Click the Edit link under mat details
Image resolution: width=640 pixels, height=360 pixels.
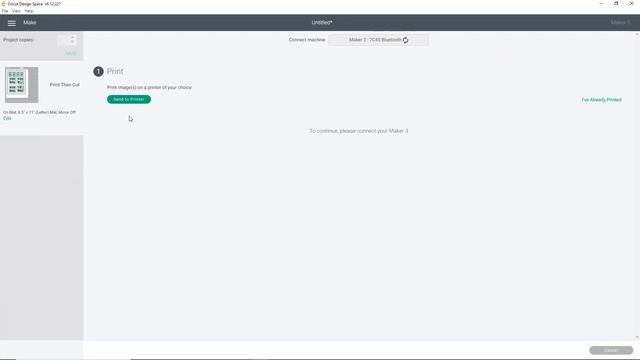(x=7, y=118)
